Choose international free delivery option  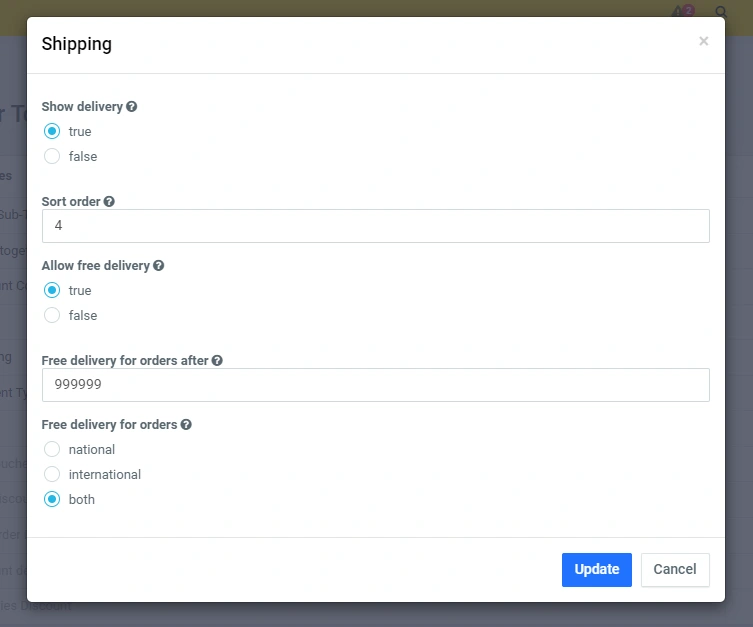[52, 475]
